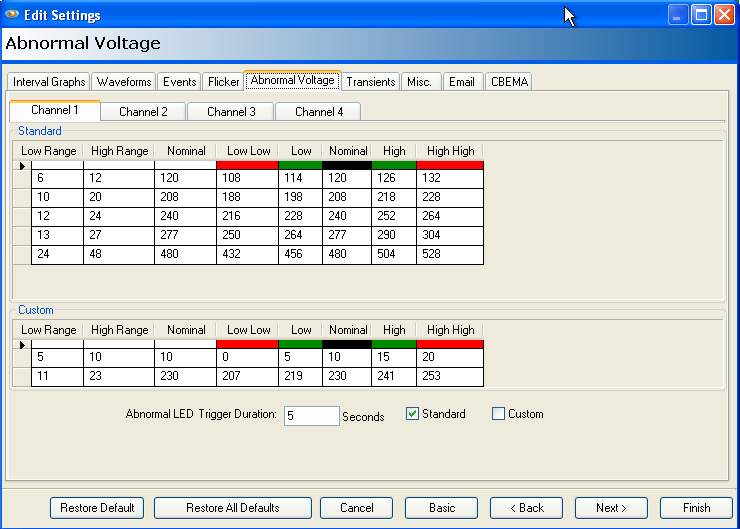Switch to Channel 2 sub-tab
Screen dimensions: 740x529
point(143,112)
